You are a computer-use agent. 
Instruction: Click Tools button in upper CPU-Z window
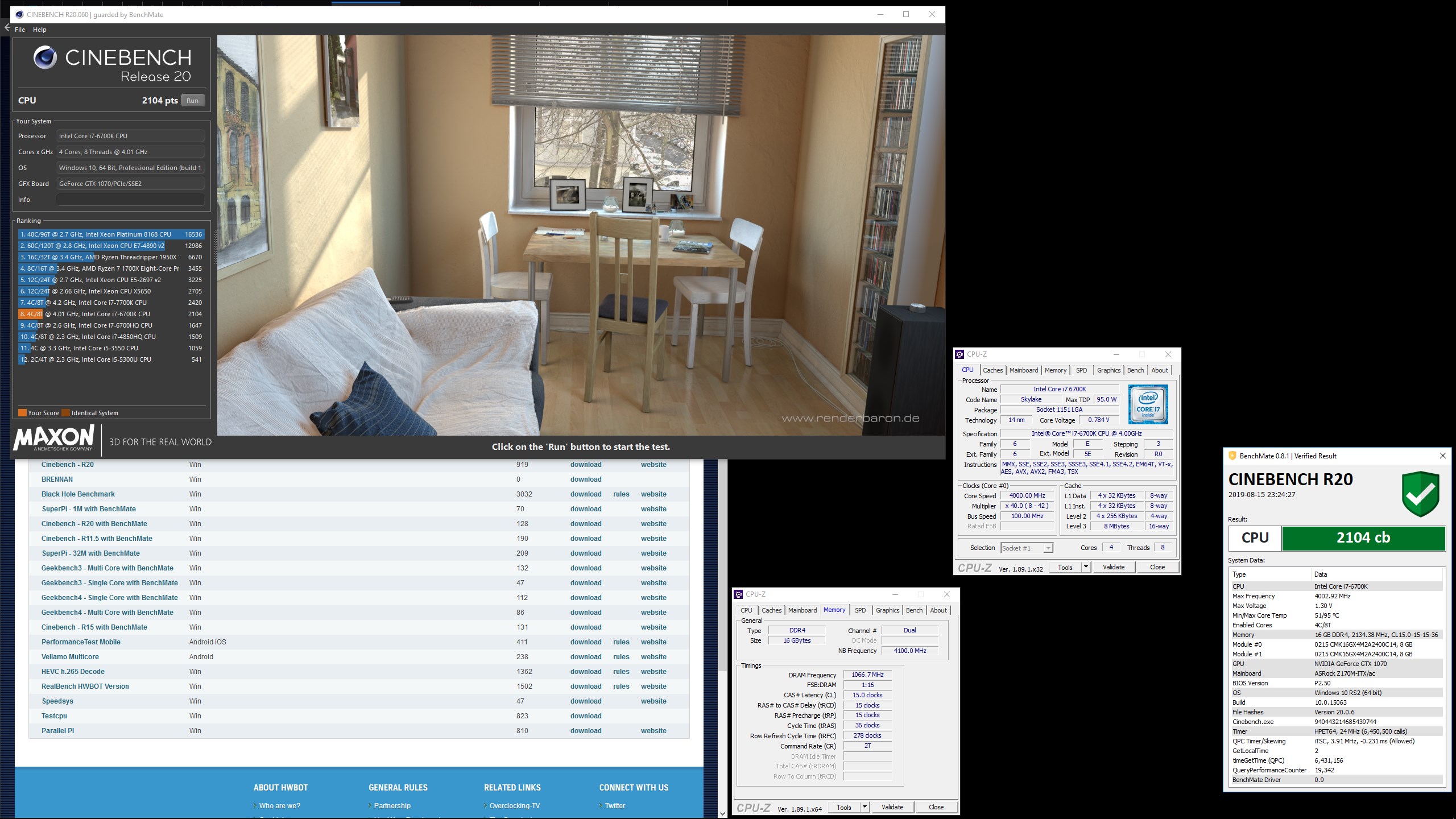1065,568
